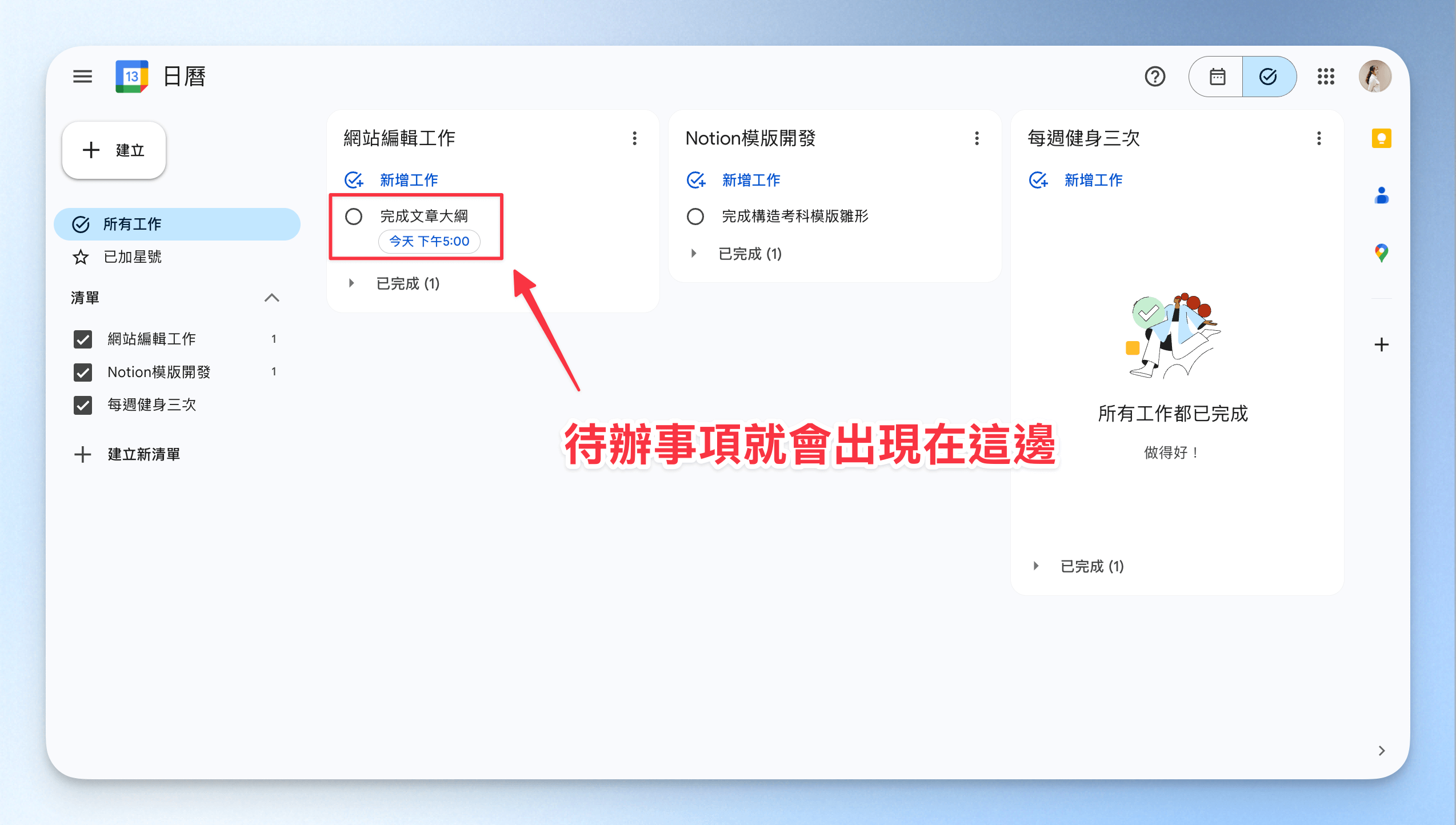Open the main hamburger menu

click(82, 76)
